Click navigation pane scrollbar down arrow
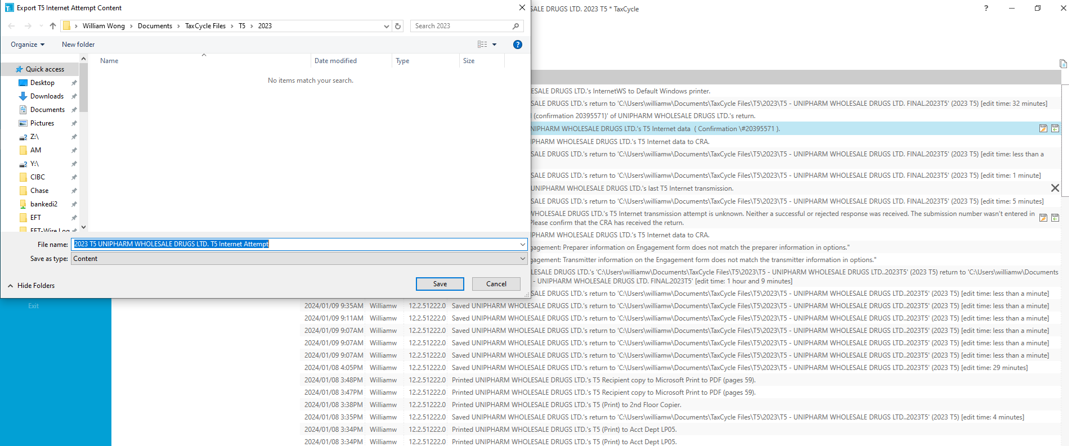 [x=84, y=227]
